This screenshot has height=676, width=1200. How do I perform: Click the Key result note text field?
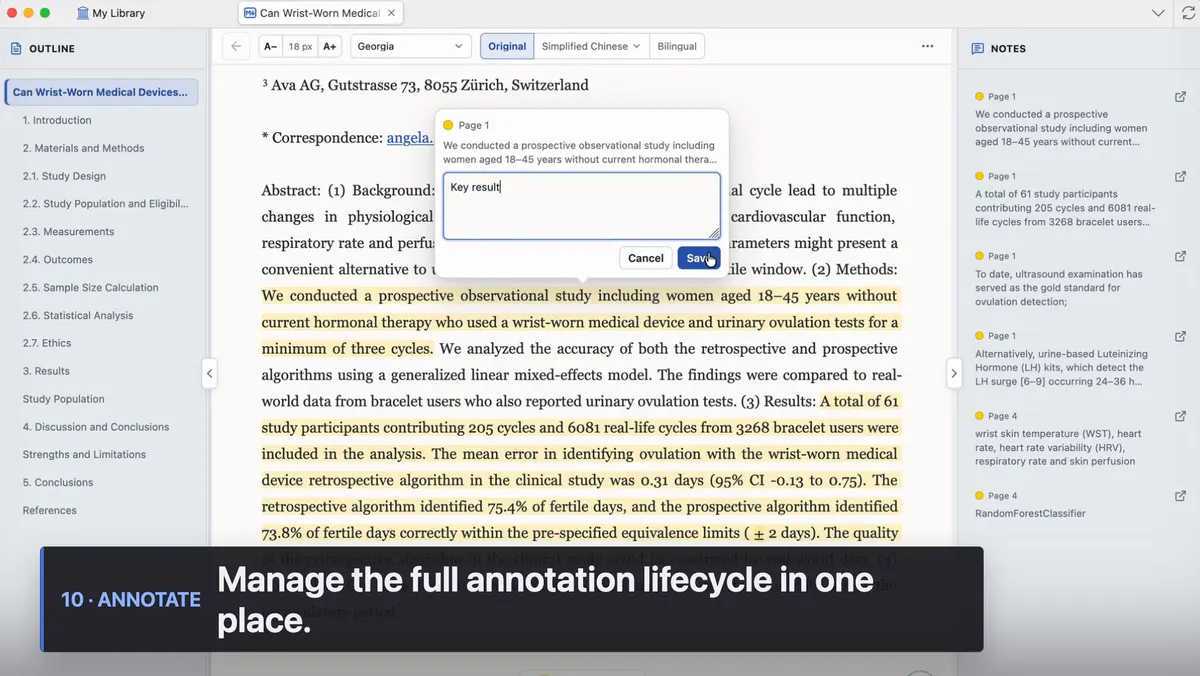tap(582, 206)
